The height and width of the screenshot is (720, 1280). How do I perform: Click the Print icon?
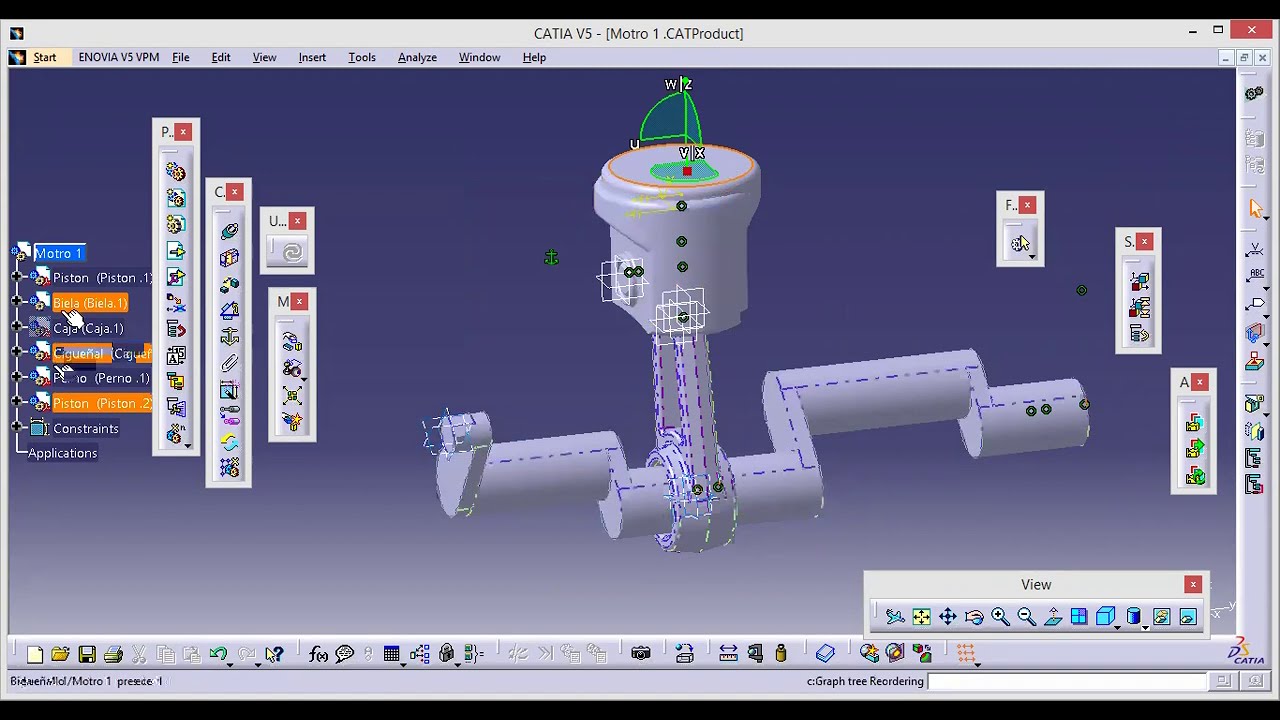pyautogui.click(x=113, y=654)
